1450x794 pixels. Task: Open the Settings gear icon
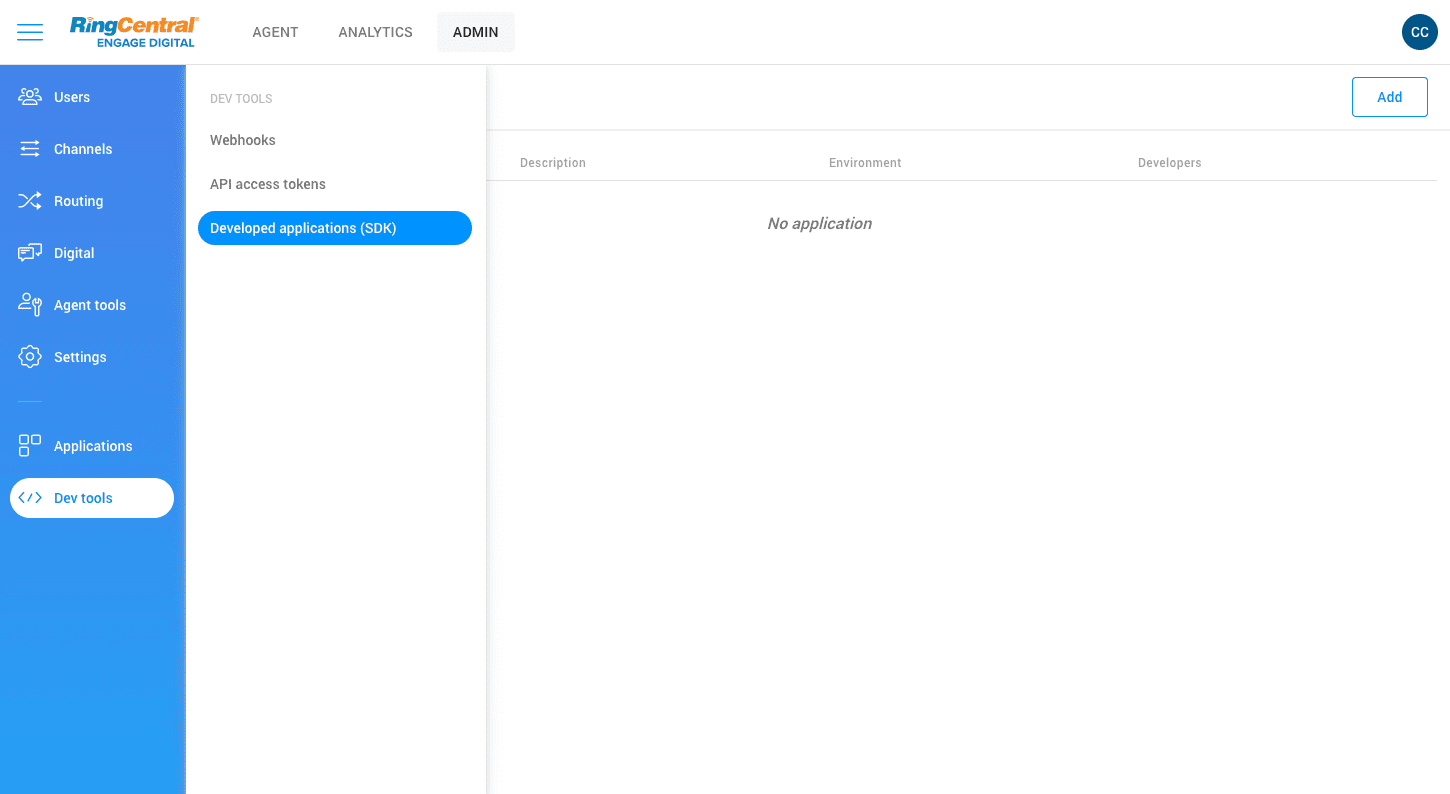coord(30,357)
